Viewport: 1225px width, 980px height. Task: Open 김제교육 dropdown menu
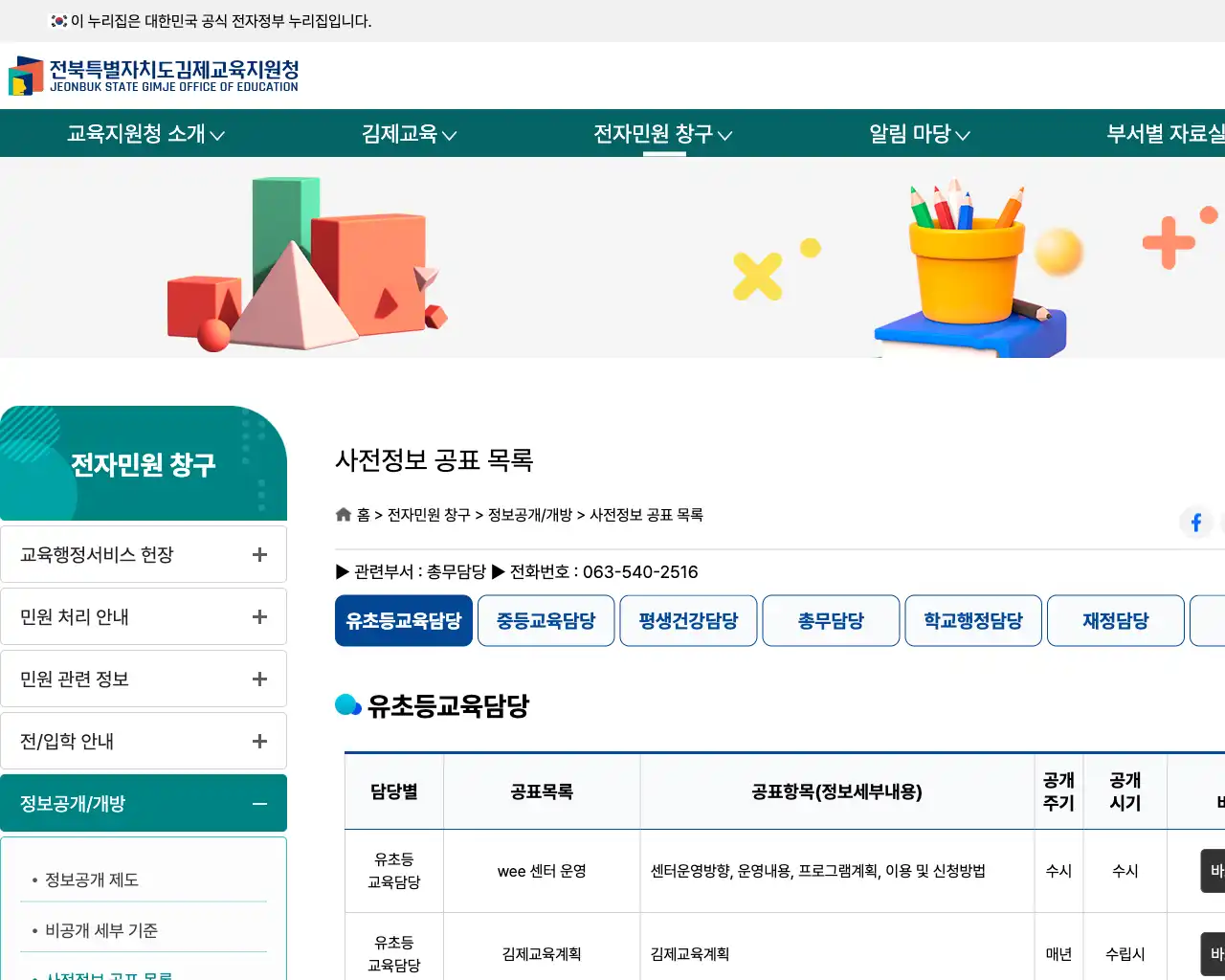[x=409, y=134]
